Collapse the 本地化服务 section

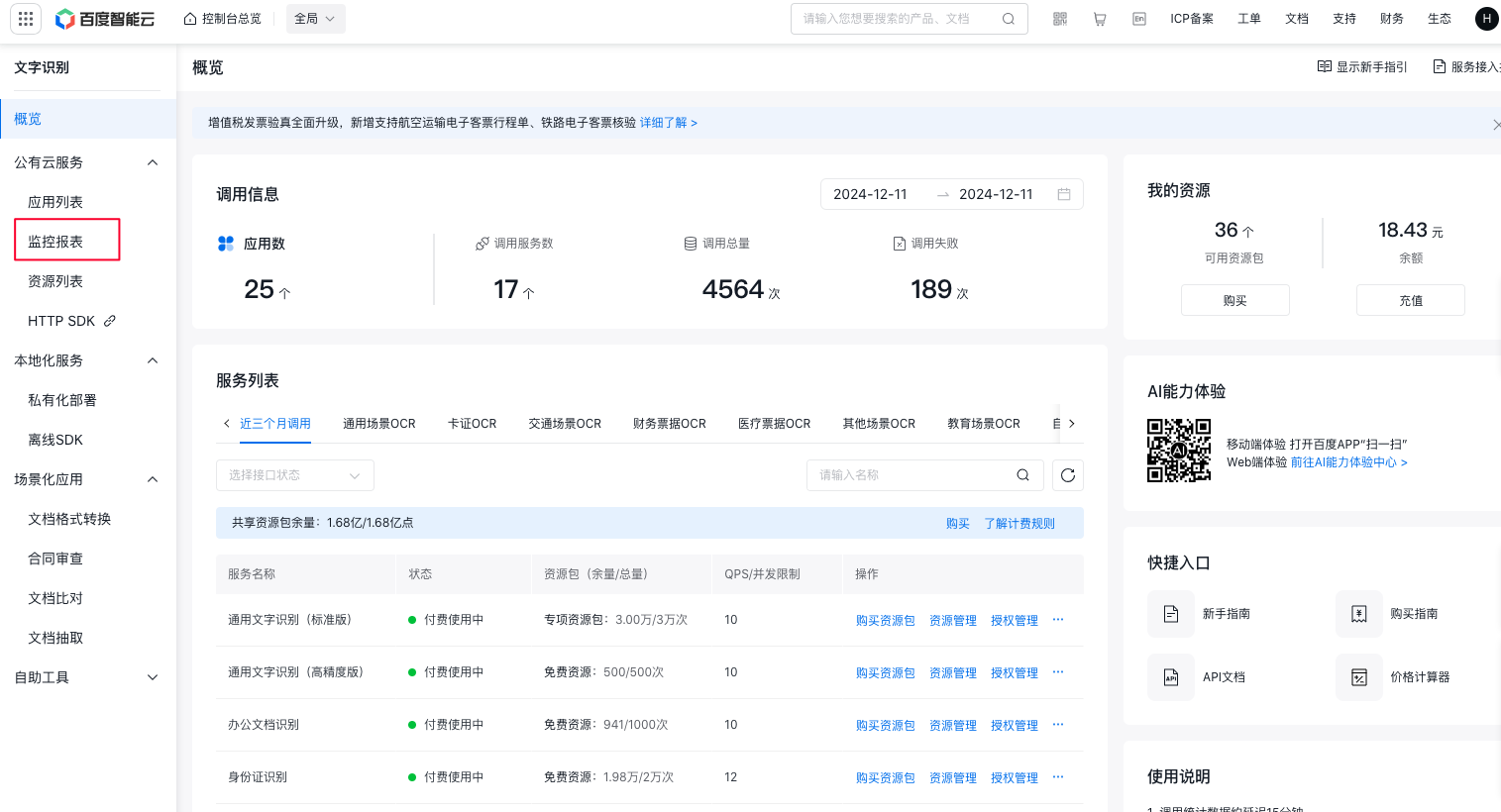click(153, 360)
